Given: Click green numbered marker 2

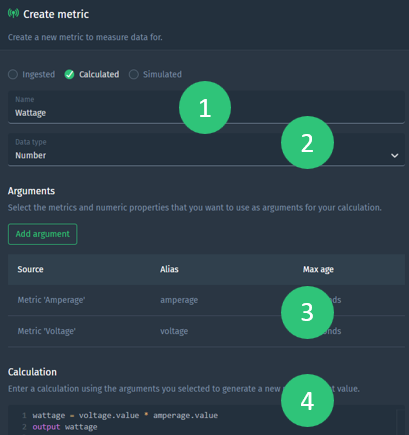Looking at the screenshot, I should click(307, 143).
